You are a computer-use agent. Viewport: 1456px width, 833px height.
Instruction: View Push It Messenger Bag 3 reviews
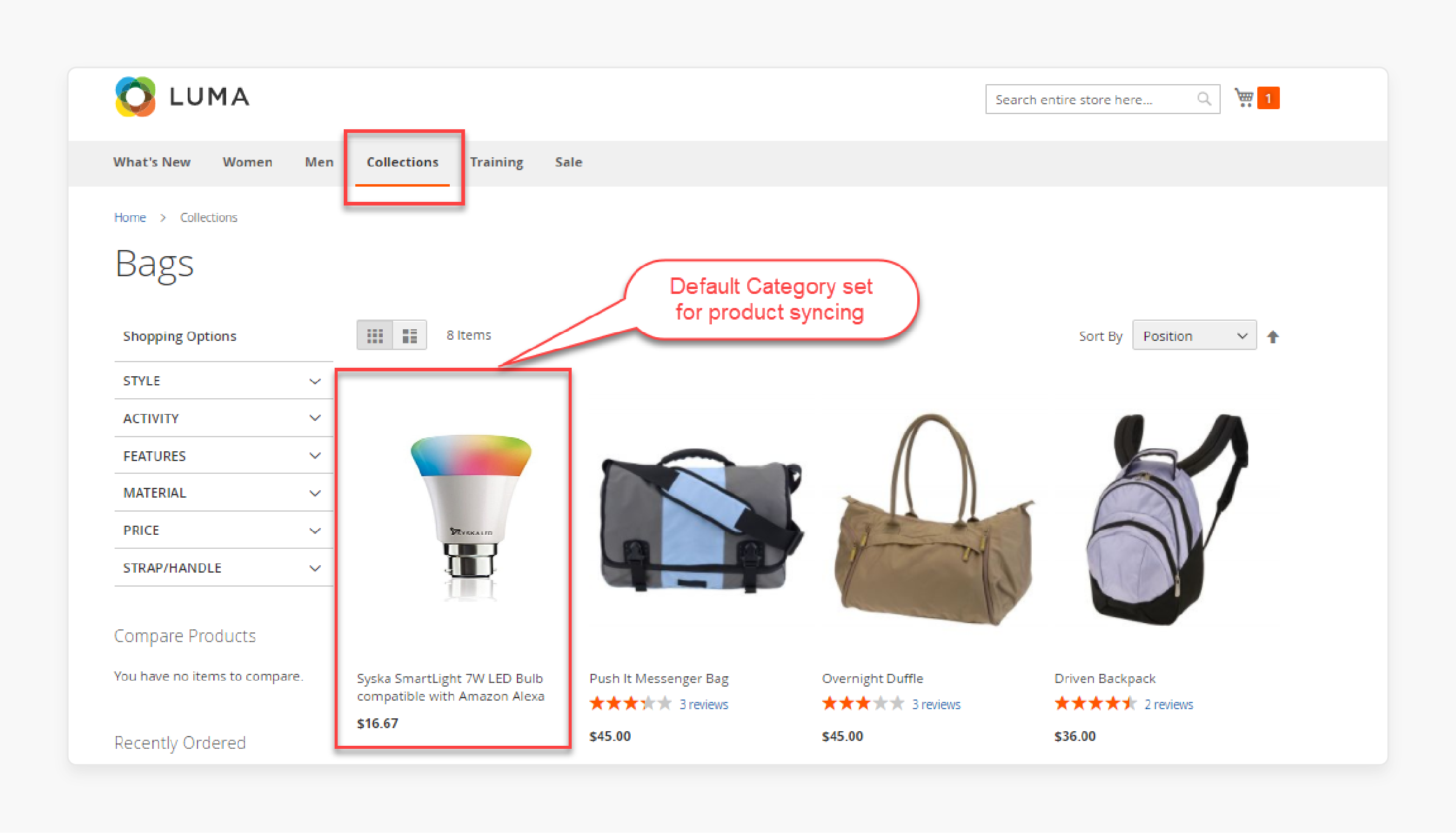pos(704,704)
